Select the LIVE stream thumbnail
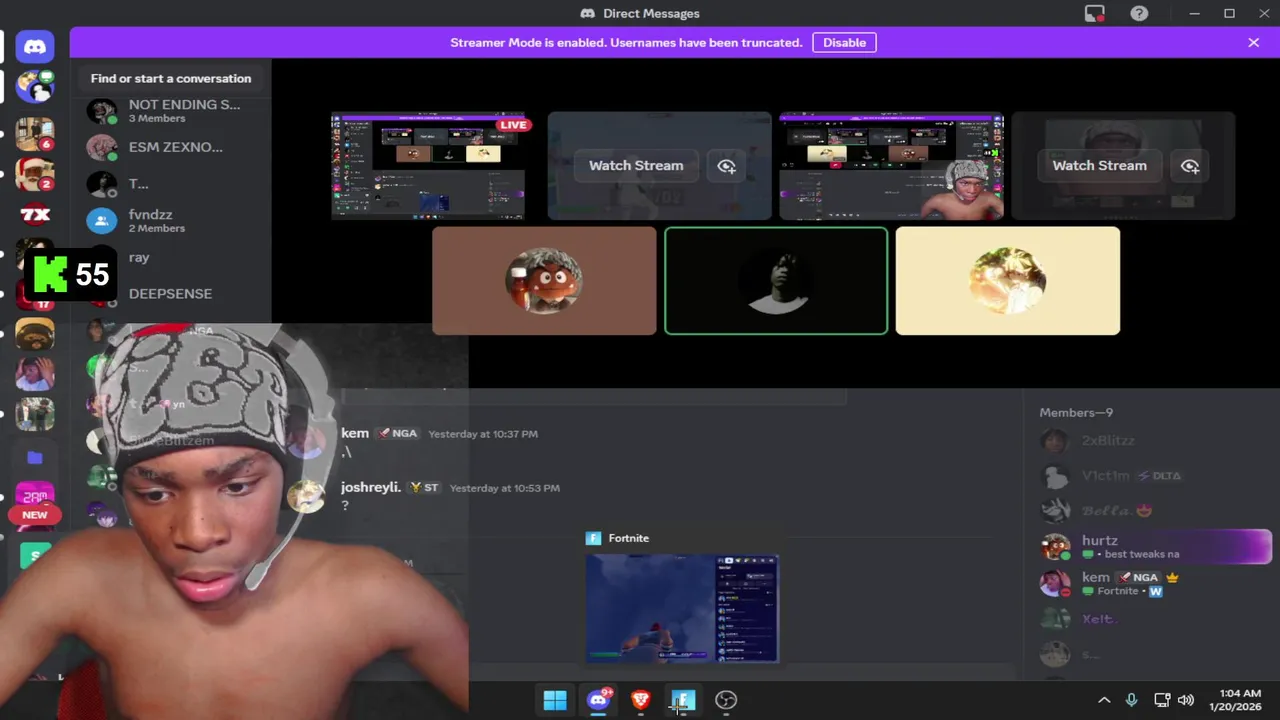This screenshot has width=1280, height=720. (x=428, y=166)
